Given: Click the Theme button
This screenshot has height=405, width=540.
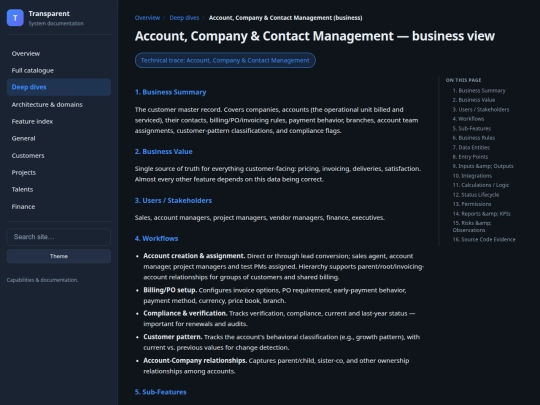Looking at the screenshot, I should [59, 256].
